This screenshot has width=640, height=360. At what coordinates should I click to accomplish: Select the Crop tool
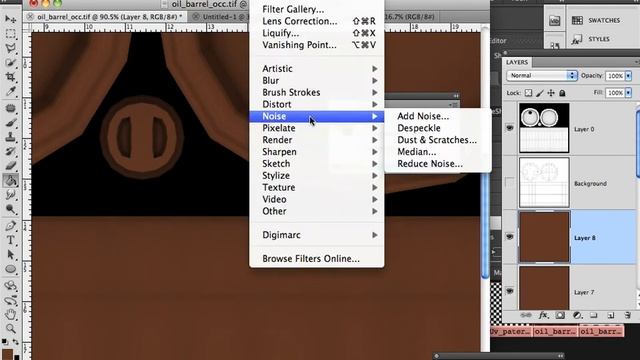[11, 77]
